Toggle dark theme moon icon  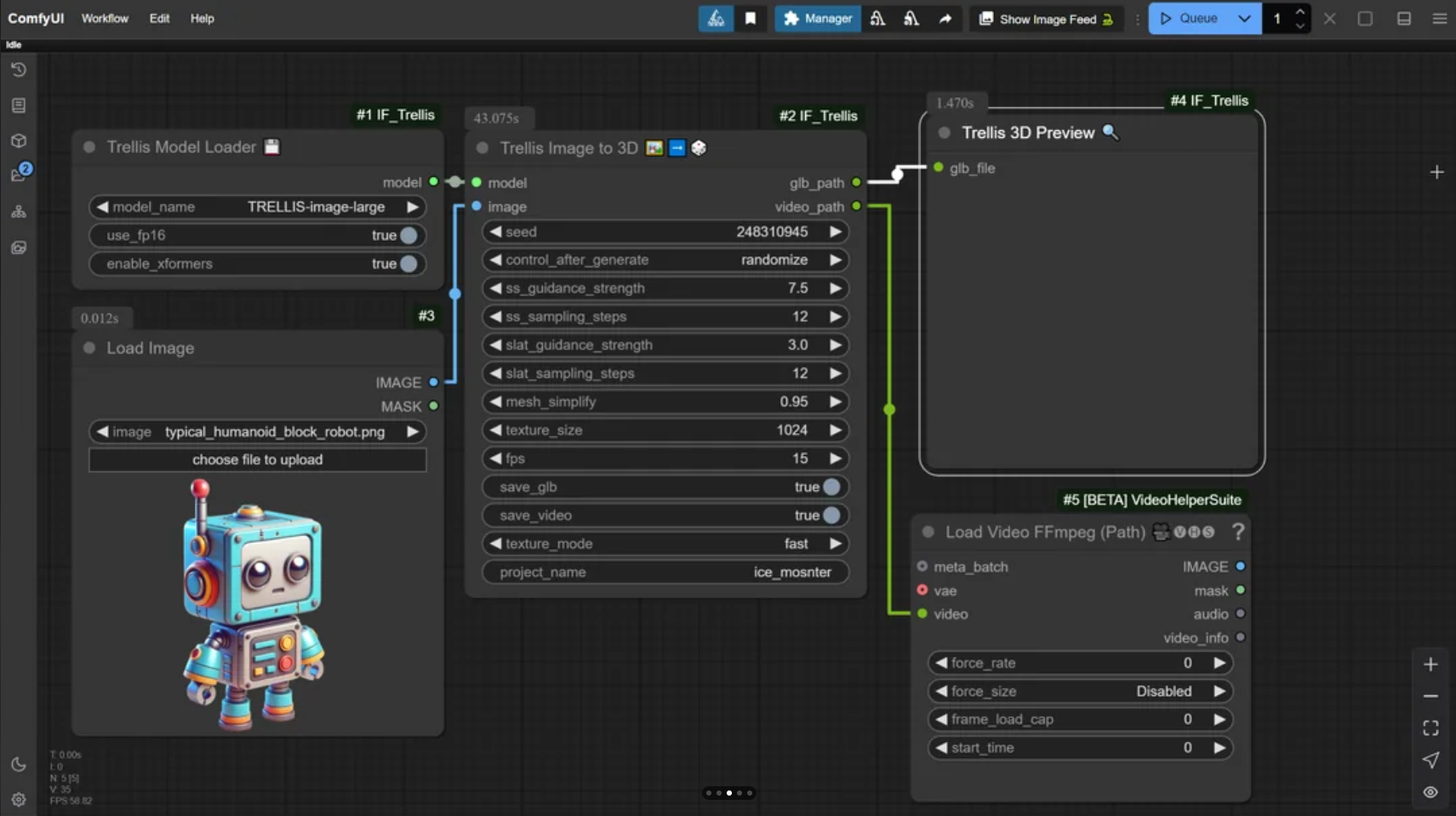[x=19, y=764]
